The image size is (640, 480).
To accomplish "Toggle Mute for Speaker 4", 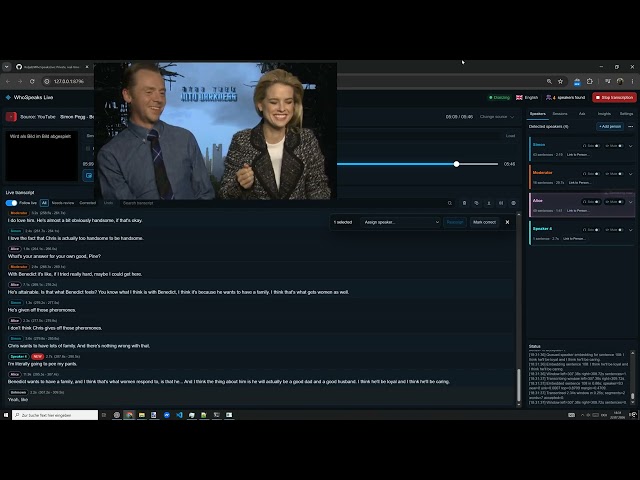I will click(x=614, y=230).
